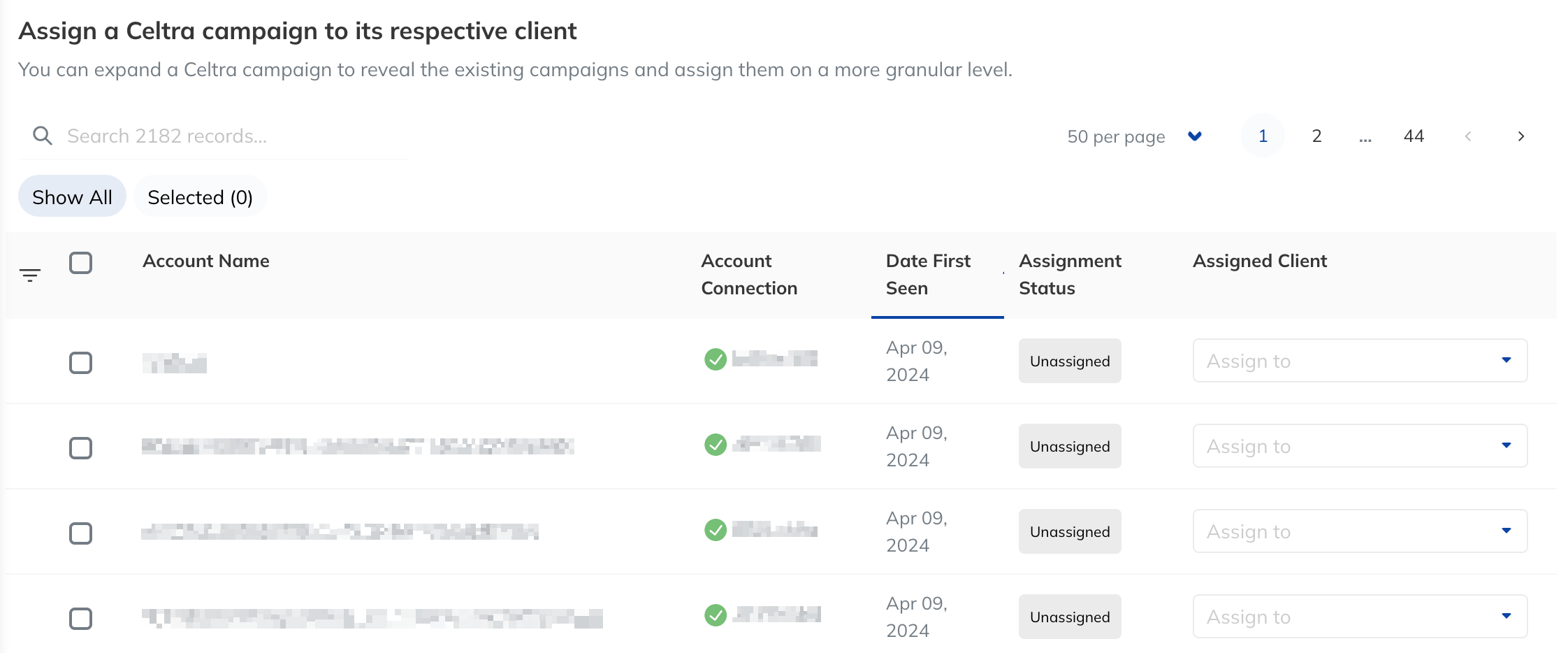This screenshot has width=1568, height=653.
Task: Open Assign to dropdown in fourth row
Action: (1360, 617)
